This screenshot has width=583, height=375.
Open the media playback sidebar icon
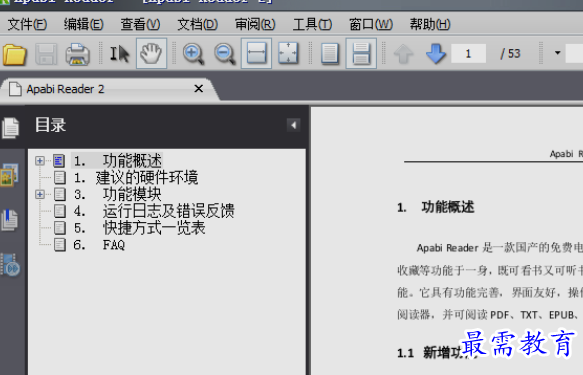[x=10, y=265]
